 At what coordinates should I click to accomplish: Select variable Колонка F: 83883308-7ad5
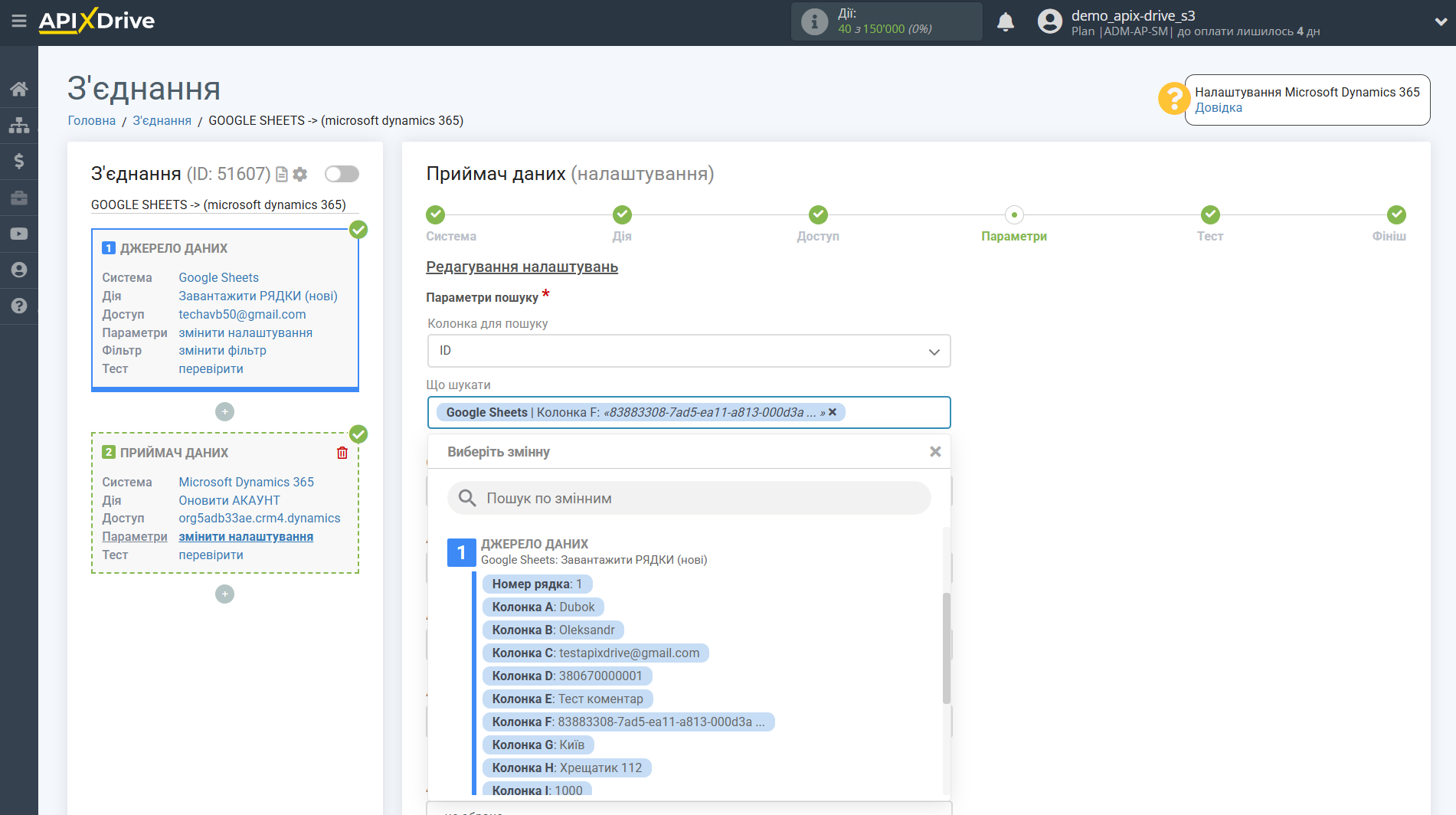[x=628, y=722]
